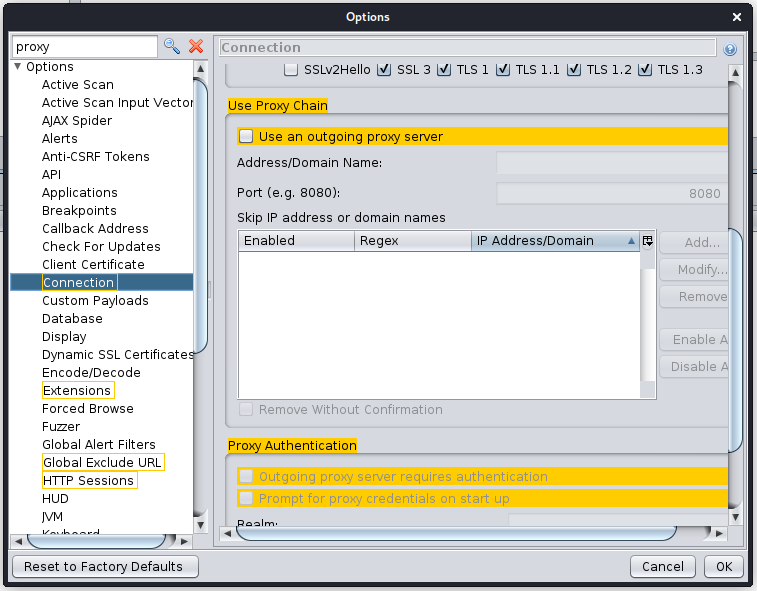Click the left arrow of the tree's horizontal scrollbar
This screenshot has width=757, height=591.
coord(17,540)
